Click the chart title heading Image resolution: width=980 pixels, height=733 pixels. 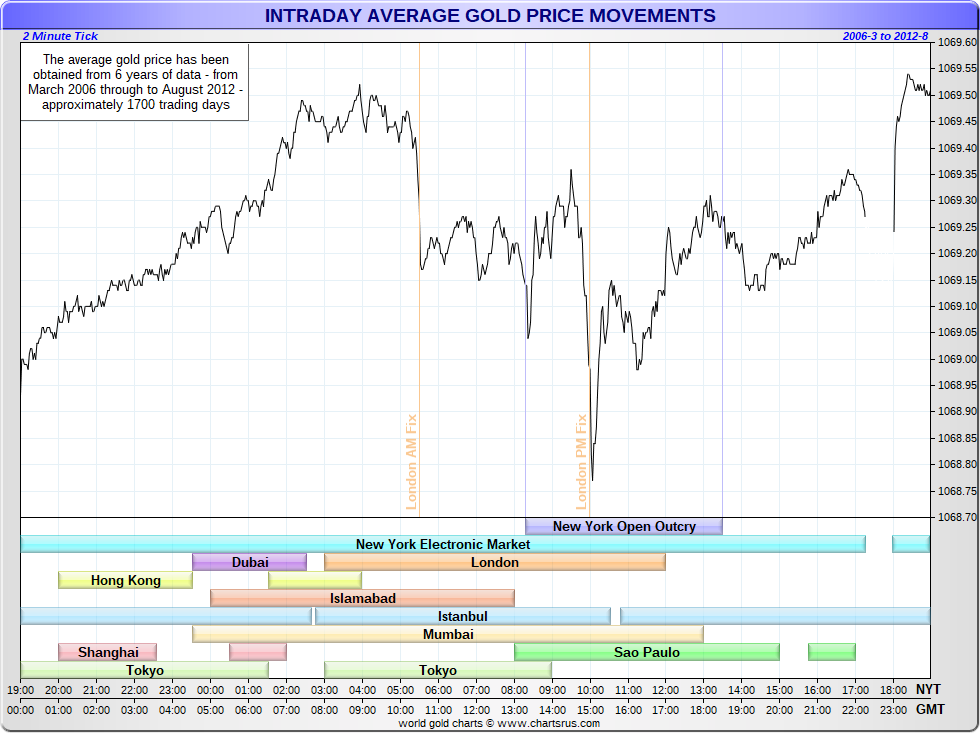tap(490, 16)
